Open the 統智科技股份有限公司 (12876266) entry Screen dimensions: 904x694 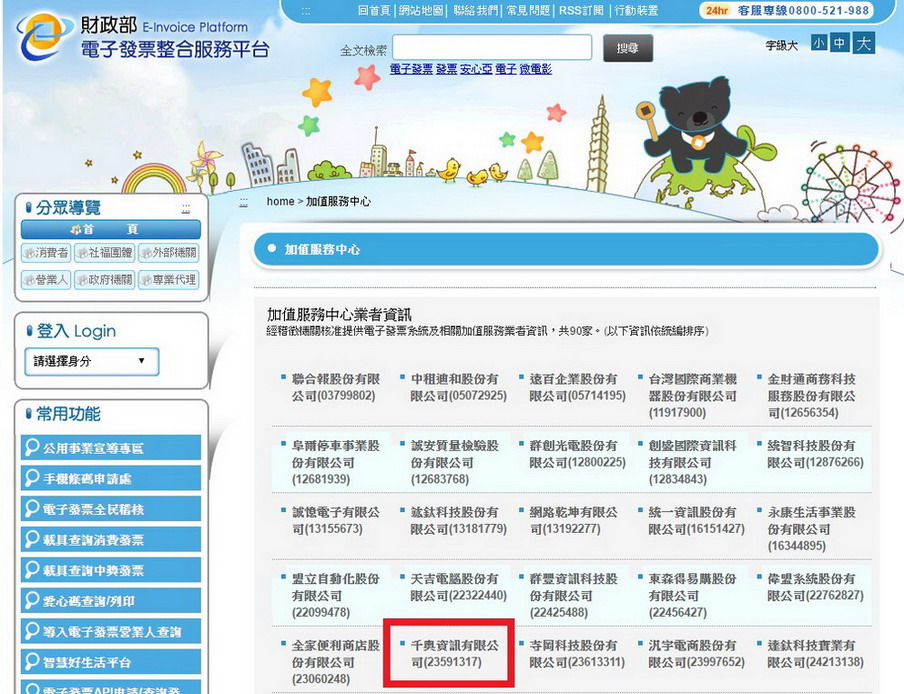[815, 454]
